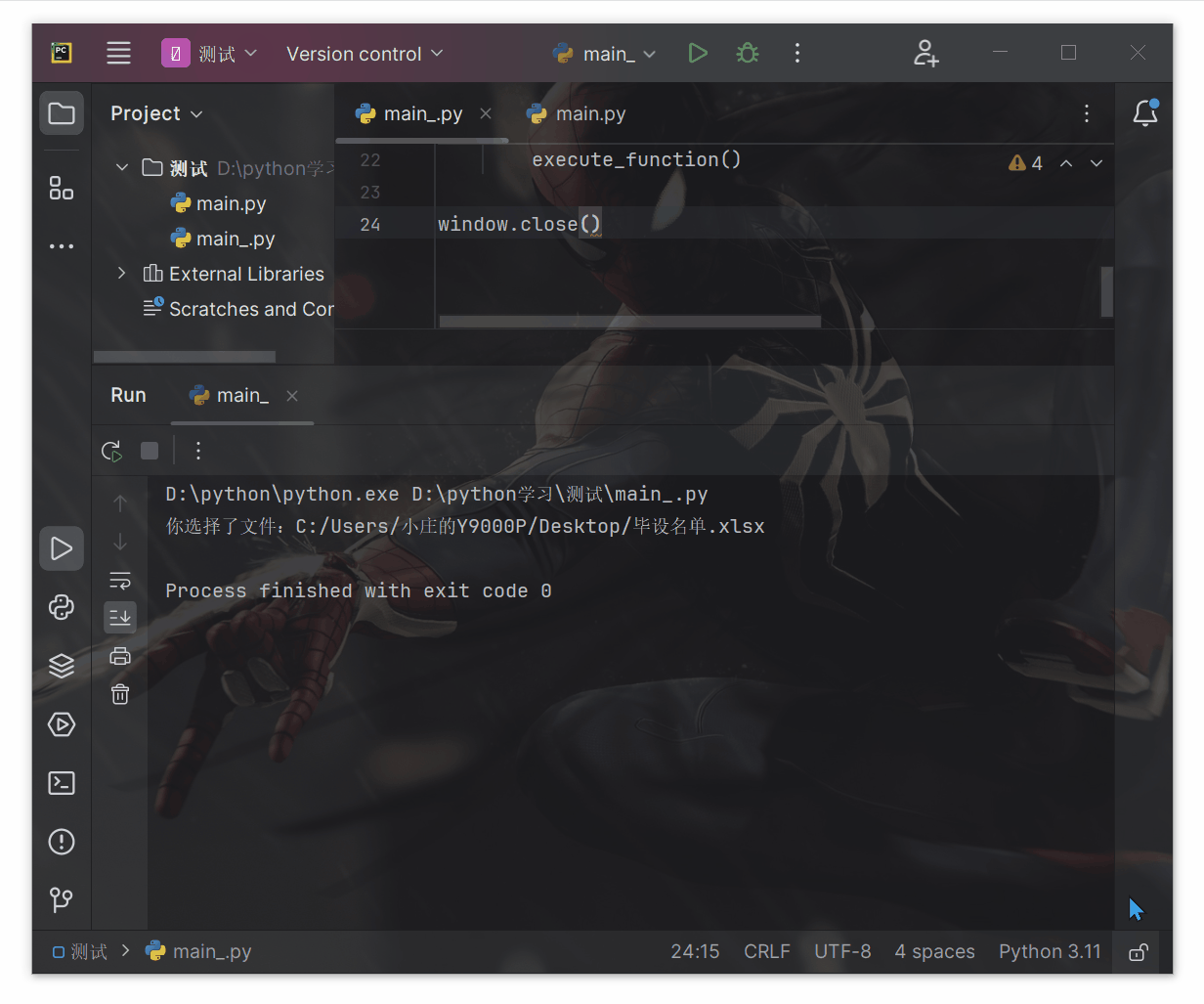Image resolution: width=1204 pixels, height=1004 pixels.
Task: Select the Python 3.11 interpreter widget
Action: [x=1050, y=951]
